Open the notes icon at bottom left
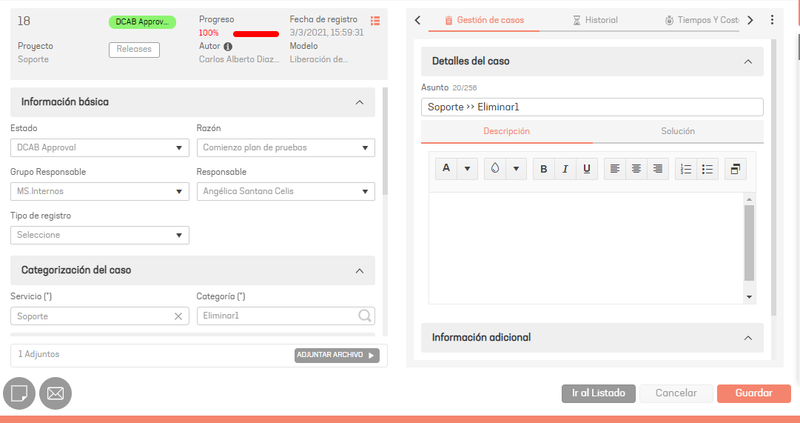800x423 pixels. click(19, 393)
